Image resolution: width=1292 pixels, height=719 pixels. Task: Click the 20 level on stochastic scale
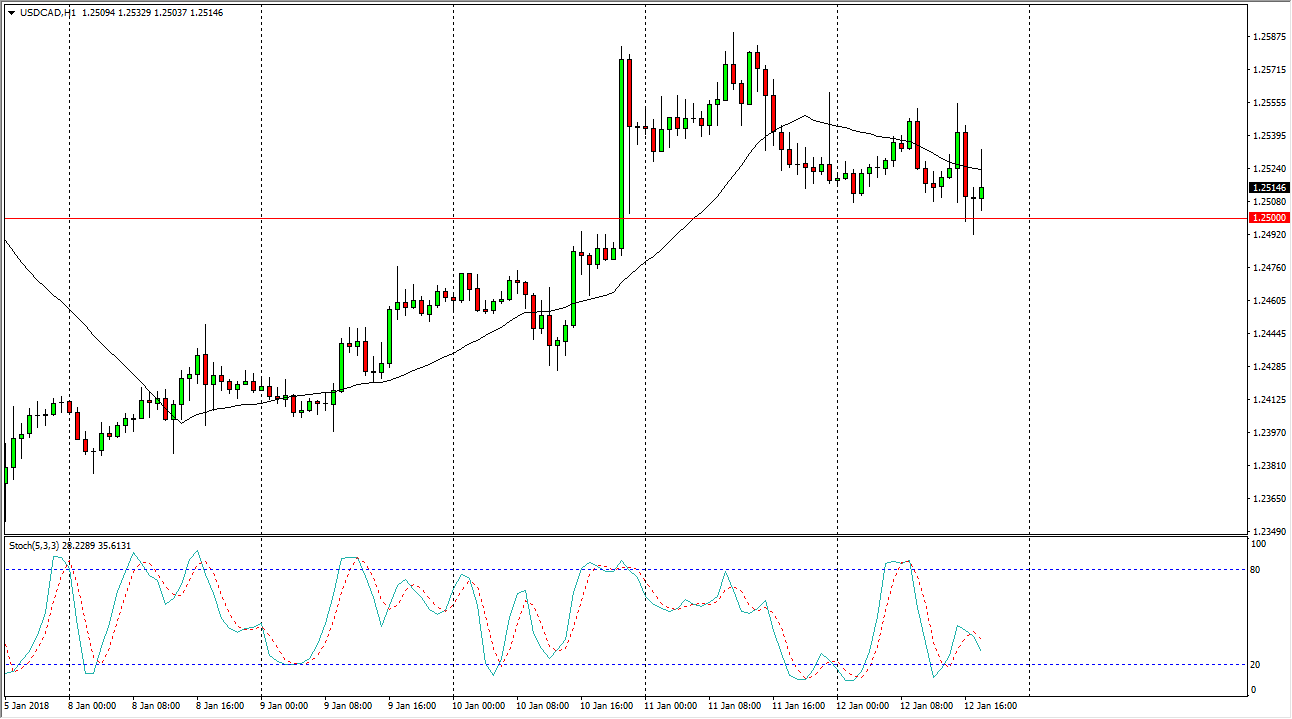click(1258, 665)
